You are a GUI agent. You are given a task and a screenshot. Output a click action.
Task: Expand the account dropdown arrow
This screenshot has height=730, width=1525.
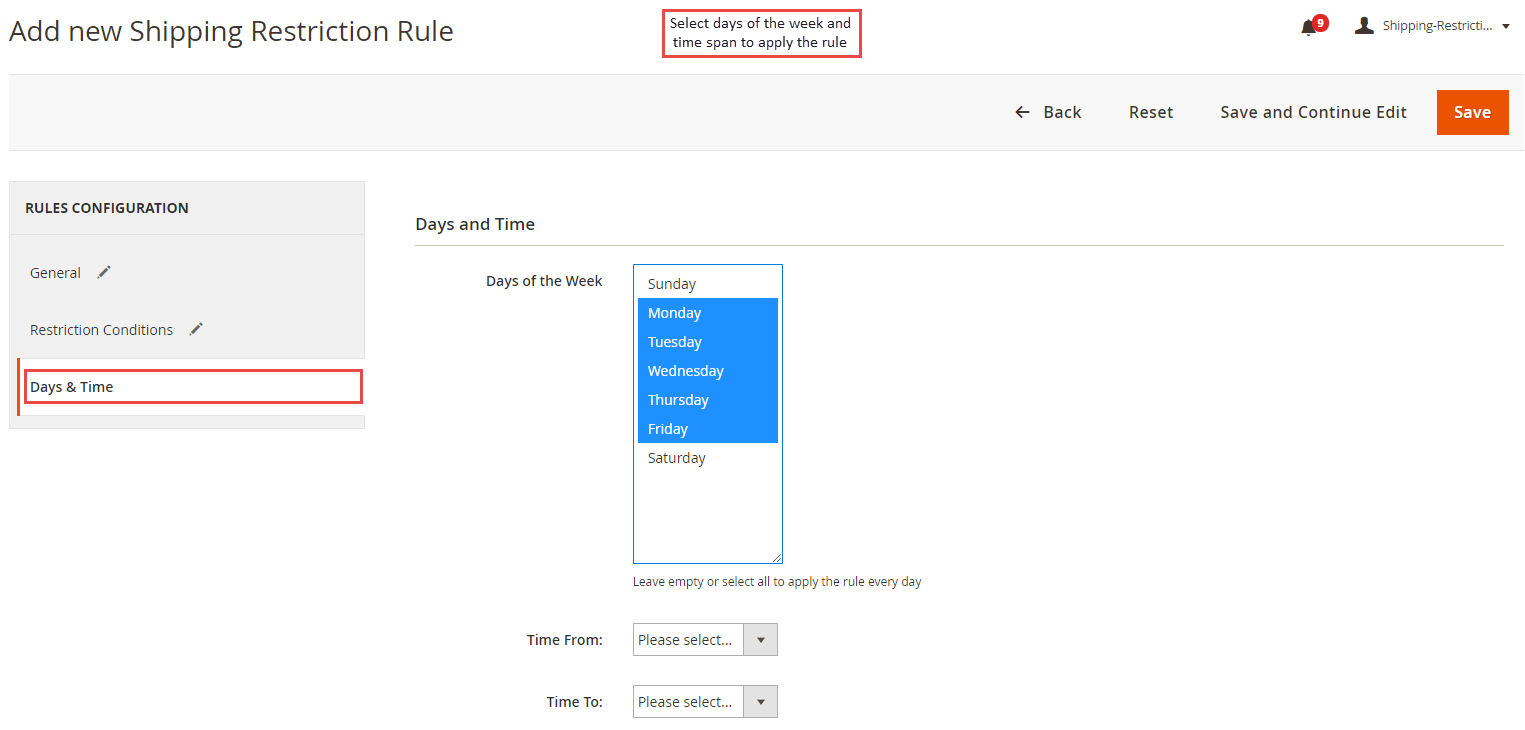point(1506,27)
